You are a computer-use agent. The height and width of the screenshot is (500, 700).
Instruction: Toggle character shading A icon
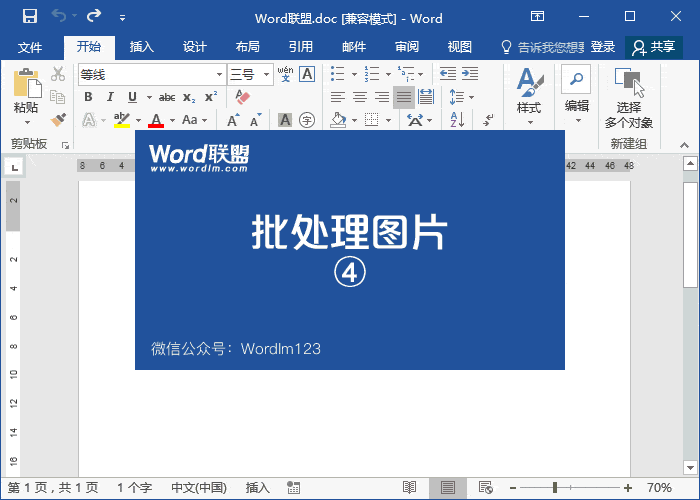coord(285,120)
